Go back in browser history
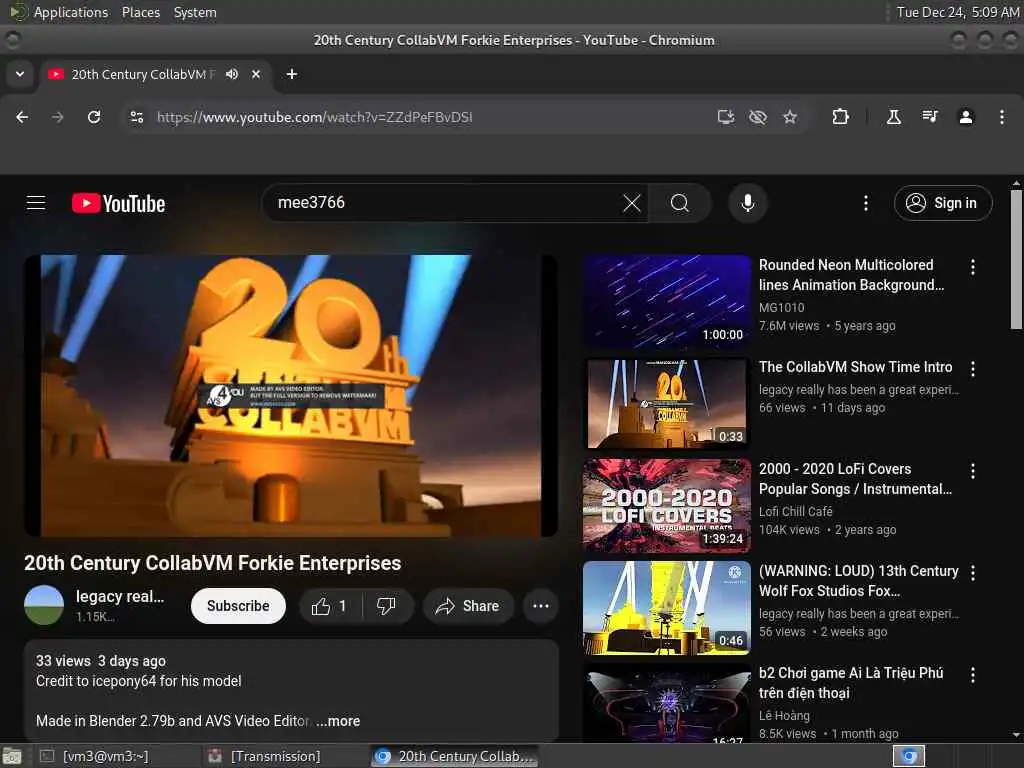1024x768 pixels. 22,117
